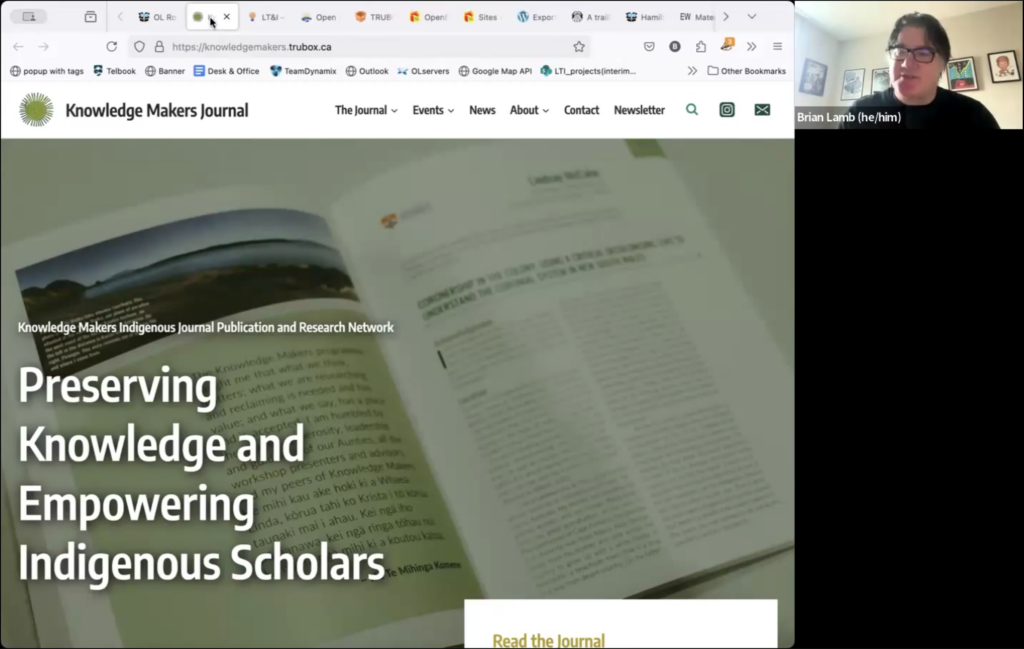This screenshot has height=649, width=1024.
Task: Switch to the A trail tab
Action: tap(590, 17)
